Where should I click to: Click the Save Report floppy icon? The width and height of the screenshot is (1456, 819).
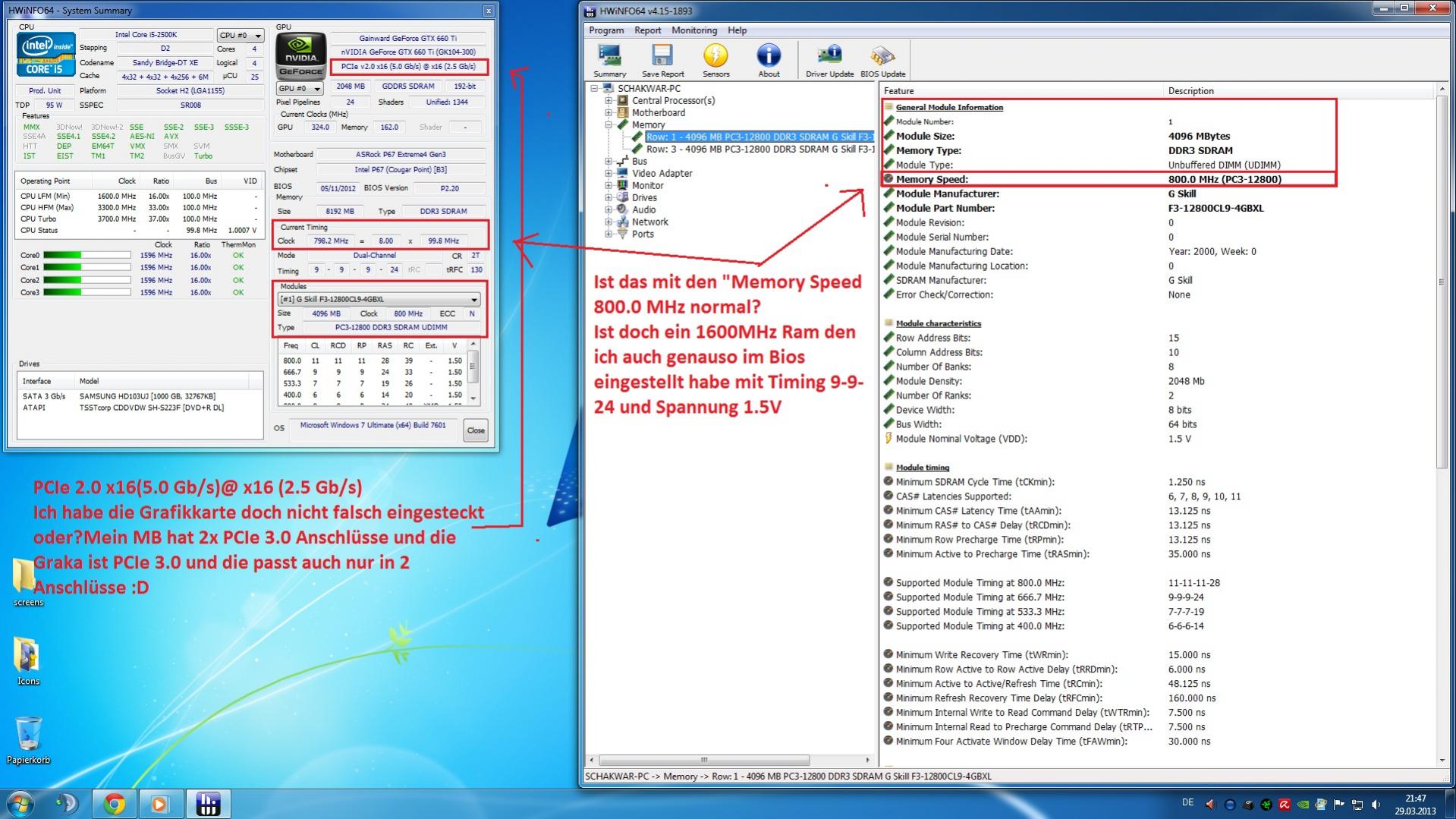662,61
